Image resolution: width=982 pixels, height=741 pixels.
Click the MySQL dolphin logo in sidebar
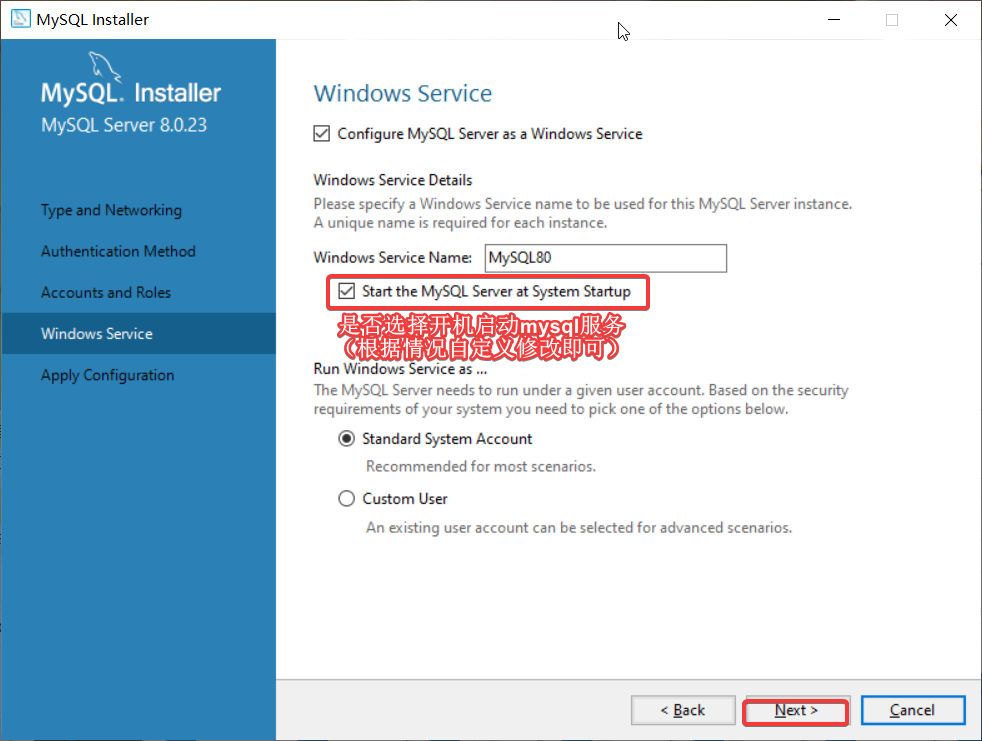(104, 66)
